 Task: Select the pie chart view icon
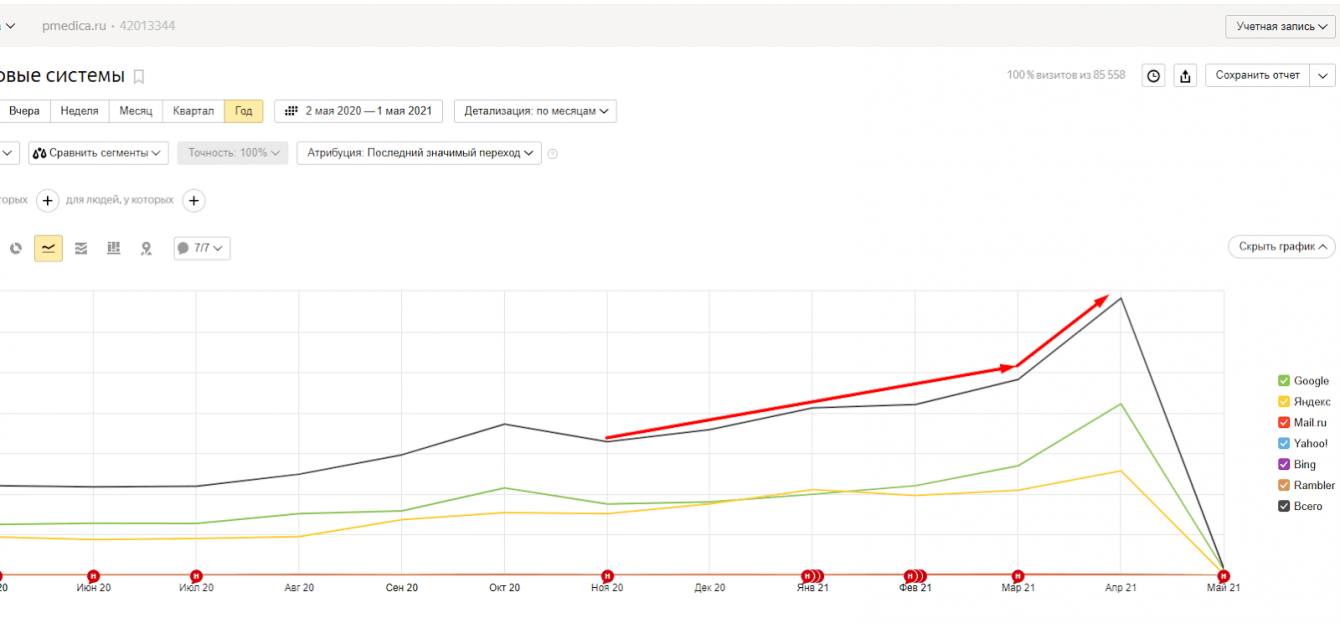point(16,248)
